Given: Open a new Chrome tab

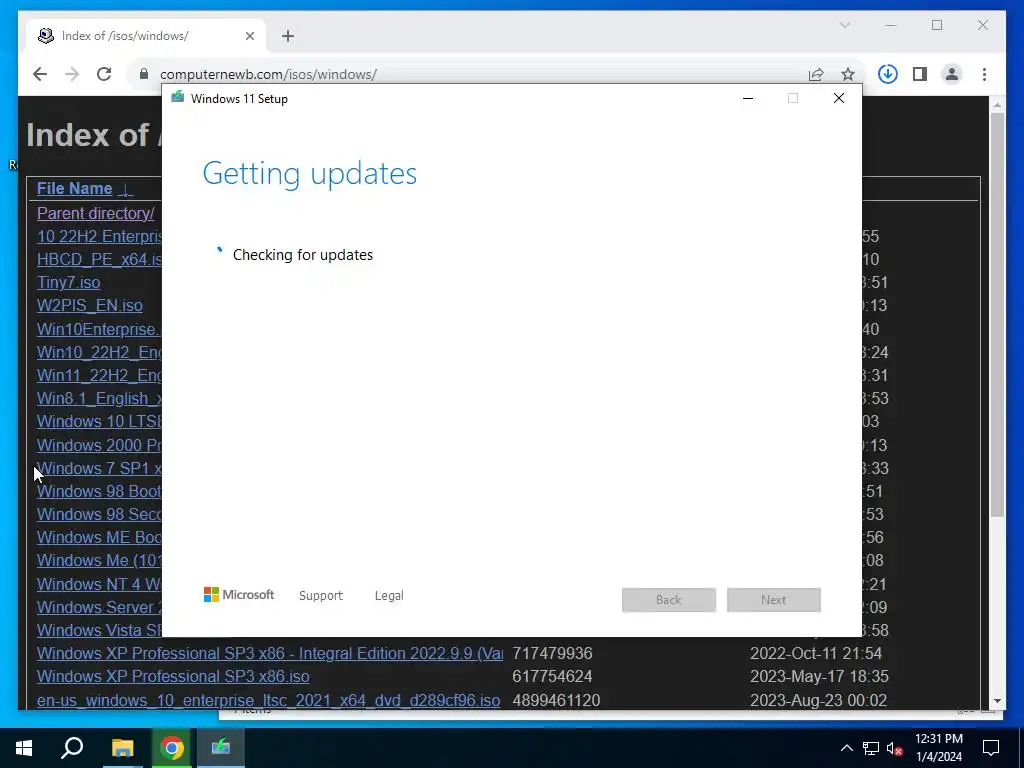Looking at the screenshot, I should click(x=288, y=36).
